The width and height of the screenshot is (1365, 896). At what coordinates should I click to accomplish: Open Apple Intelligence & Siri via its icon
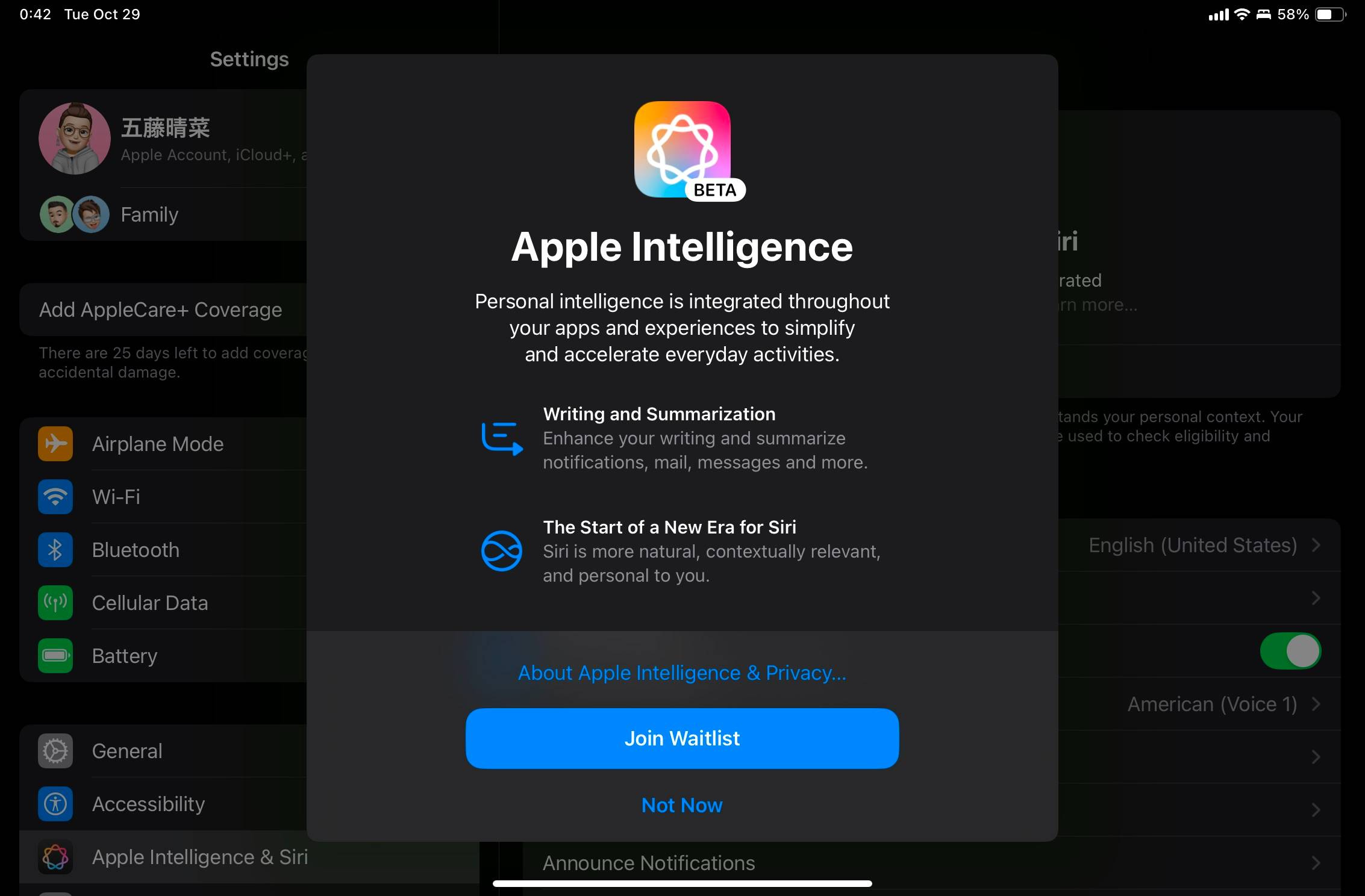(55, 857)
